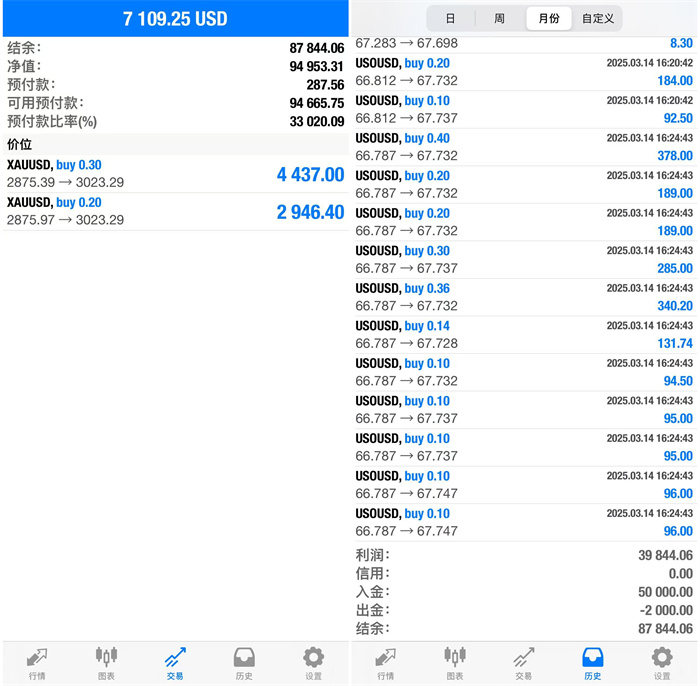
Task: Open the XAUUSD buy 0.30 position
Action: (175, 174)
